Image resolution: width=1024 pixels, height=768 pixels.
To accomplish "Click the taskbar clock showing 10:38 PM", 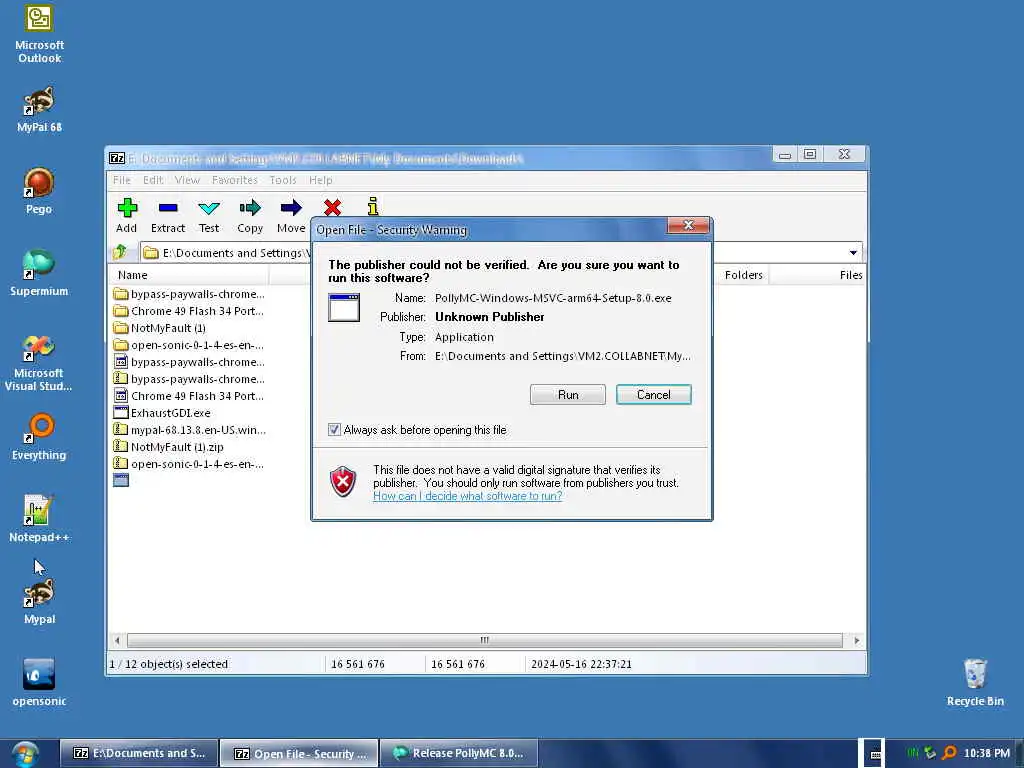I will [986, 753].
